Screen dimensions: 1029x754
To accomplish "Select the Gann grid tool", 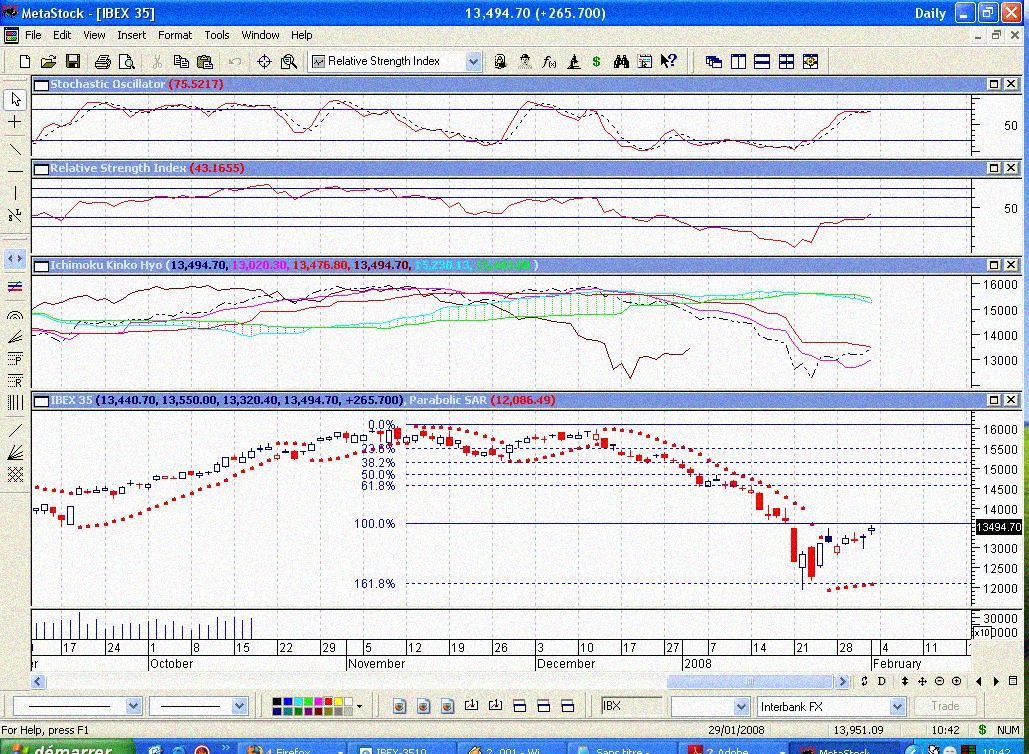I will (15, 475).
